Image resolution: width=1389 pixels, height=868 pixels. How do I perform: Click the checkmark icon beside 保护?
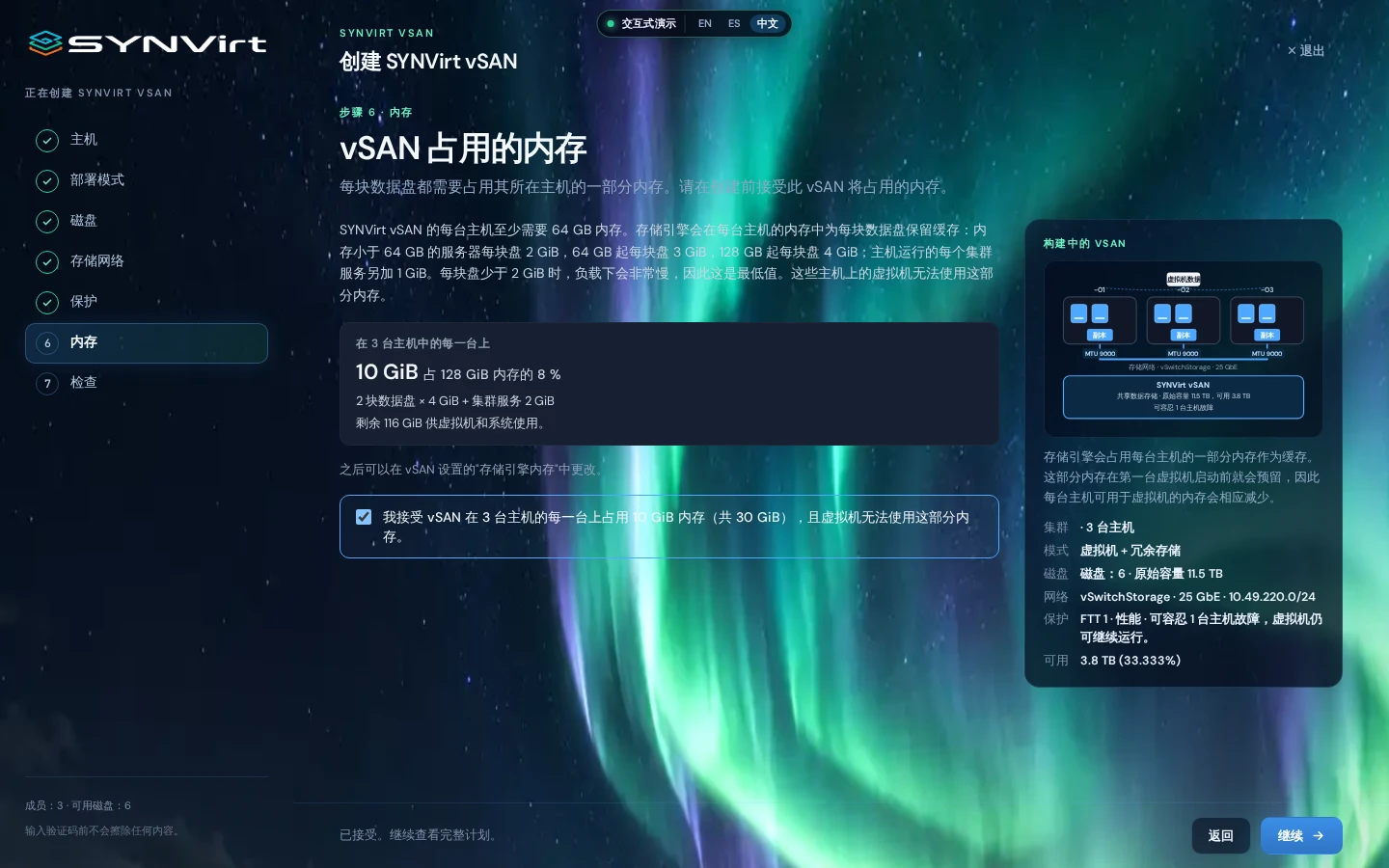[x=47, y=303]
